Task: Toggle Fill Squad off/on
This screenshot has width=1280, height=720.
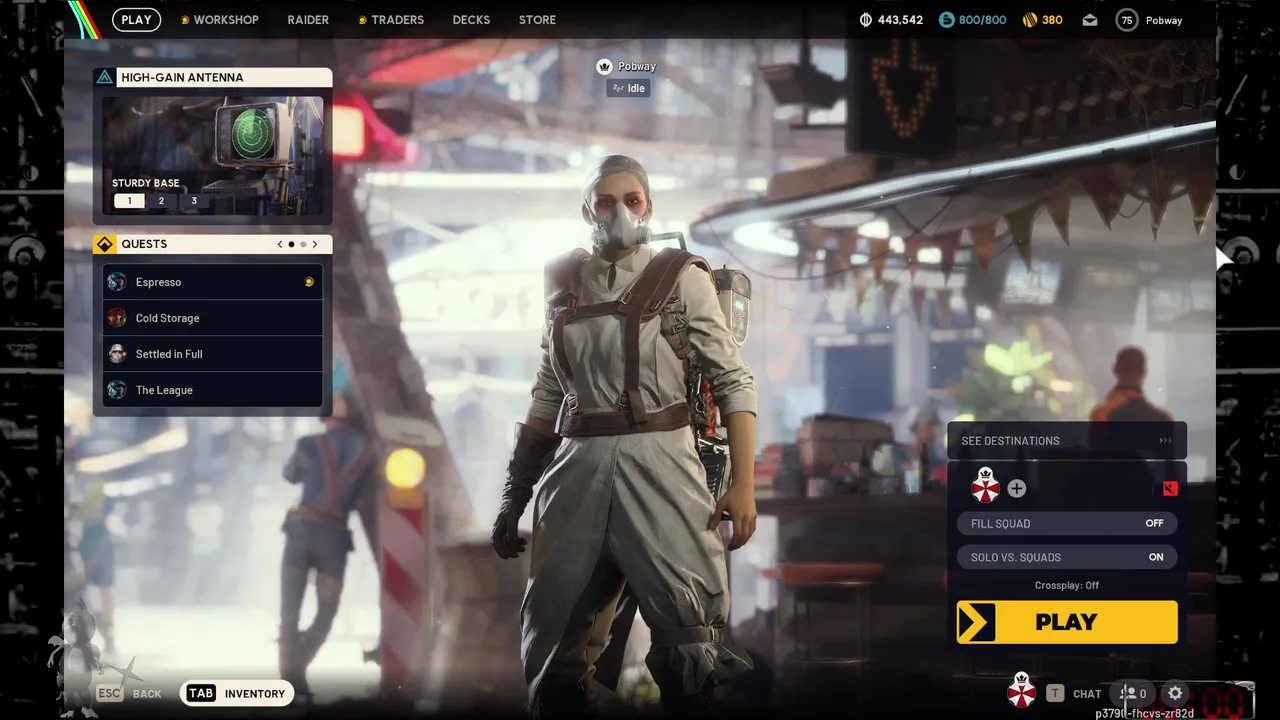Action: click(x=1067, y=523)
